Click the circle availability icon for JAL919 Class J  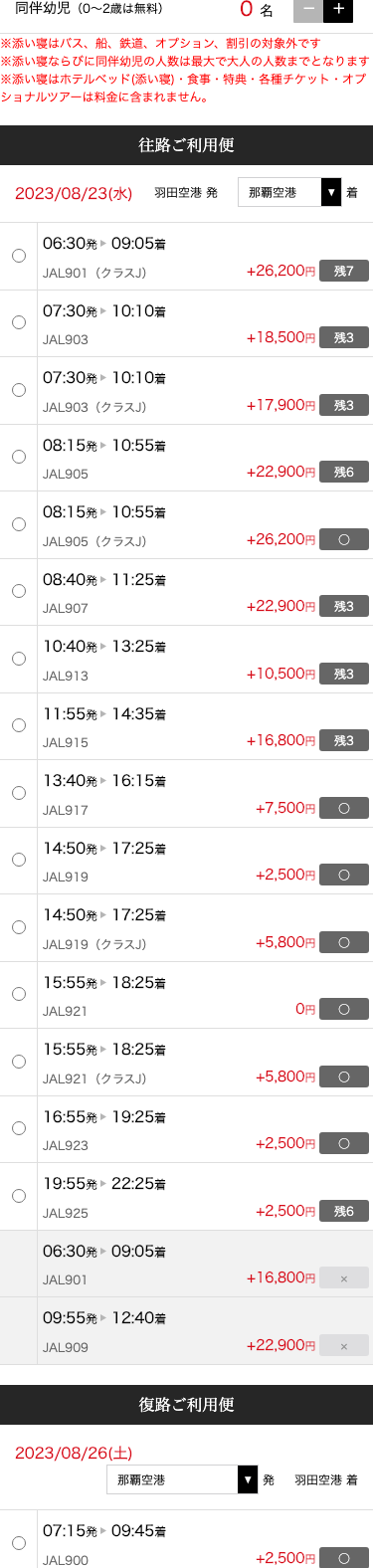(x=344, y=942)
